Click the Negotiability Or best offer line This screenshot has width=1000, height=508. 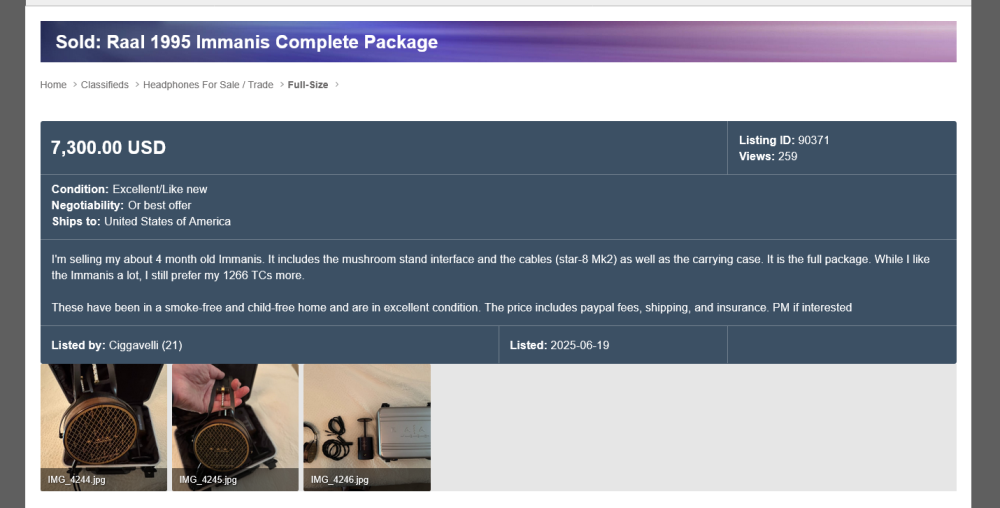(121, 205)
